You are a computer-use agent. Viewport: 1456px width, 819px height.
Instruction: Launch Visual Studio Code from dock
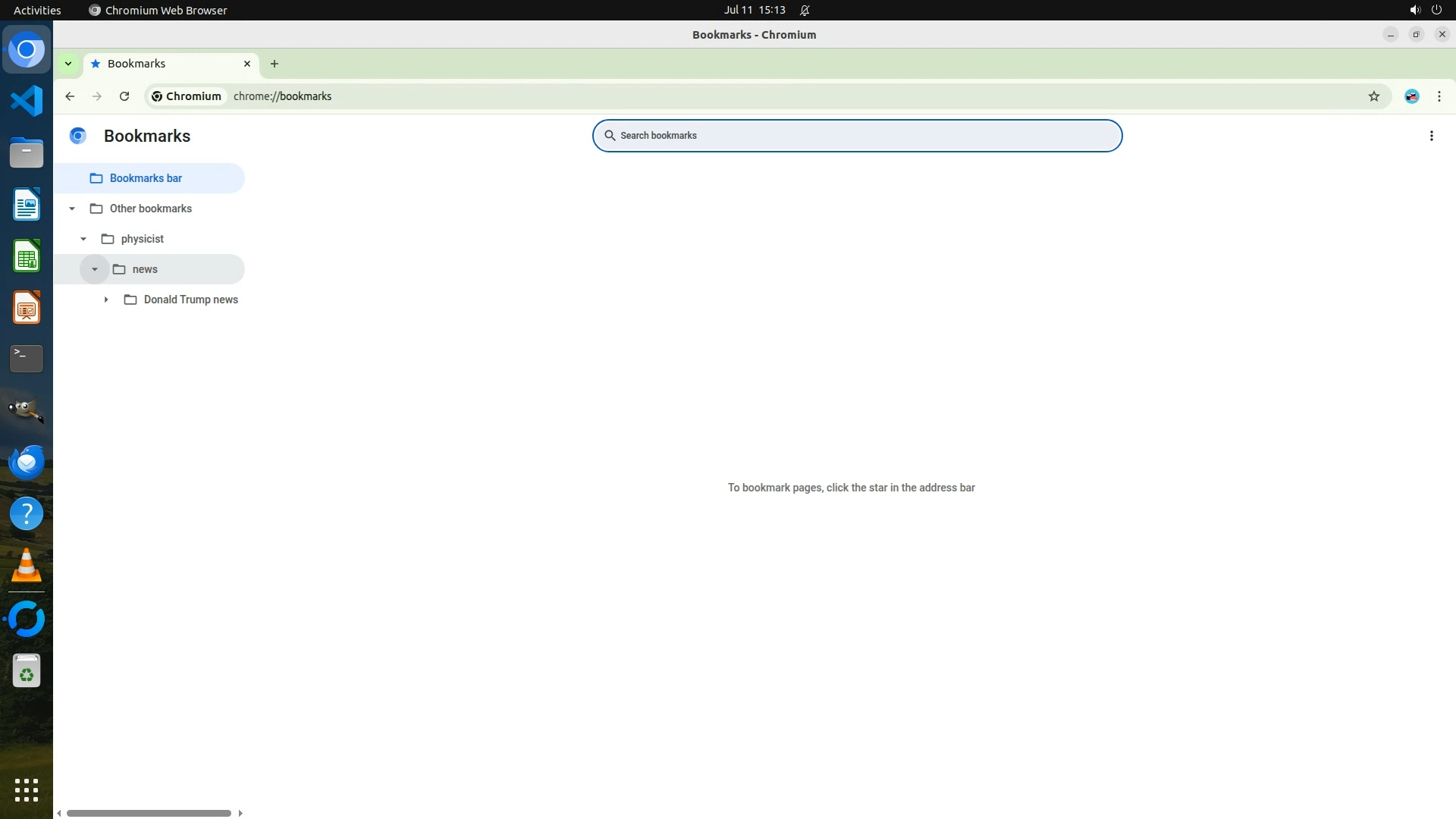[27, 101]
